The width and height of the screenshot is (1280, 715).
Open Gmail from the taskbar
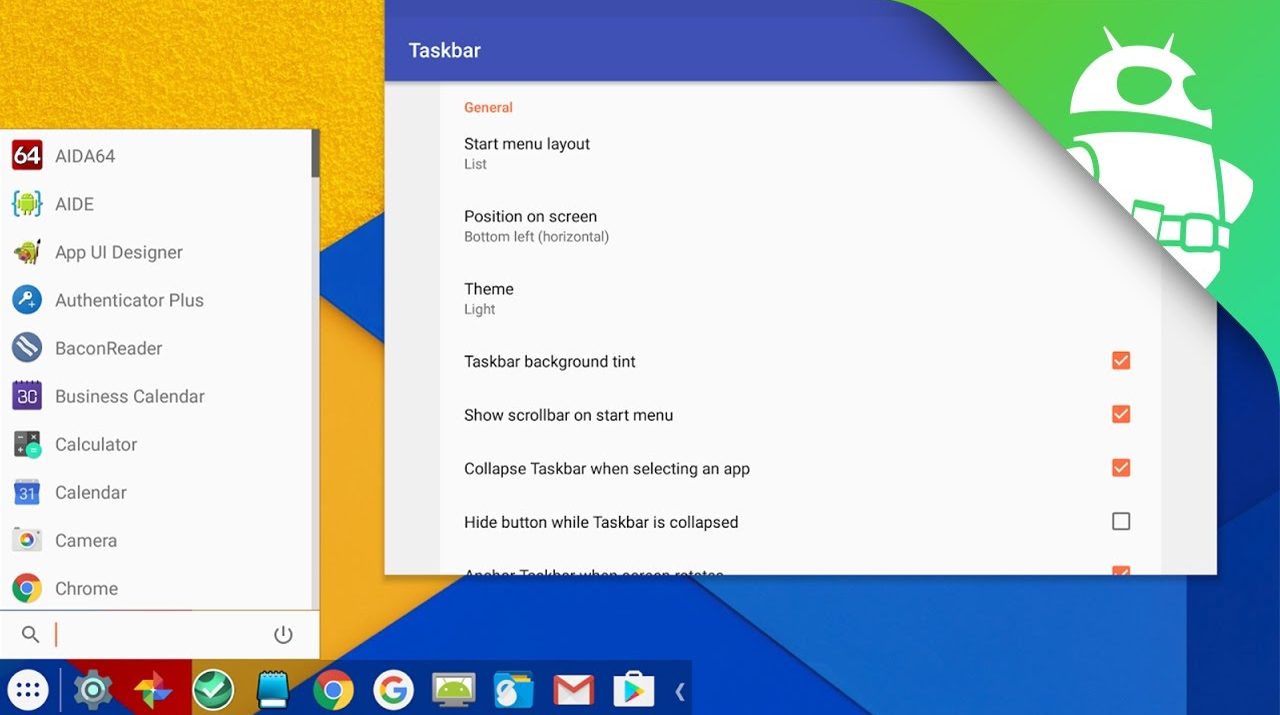tap(573, 689)
